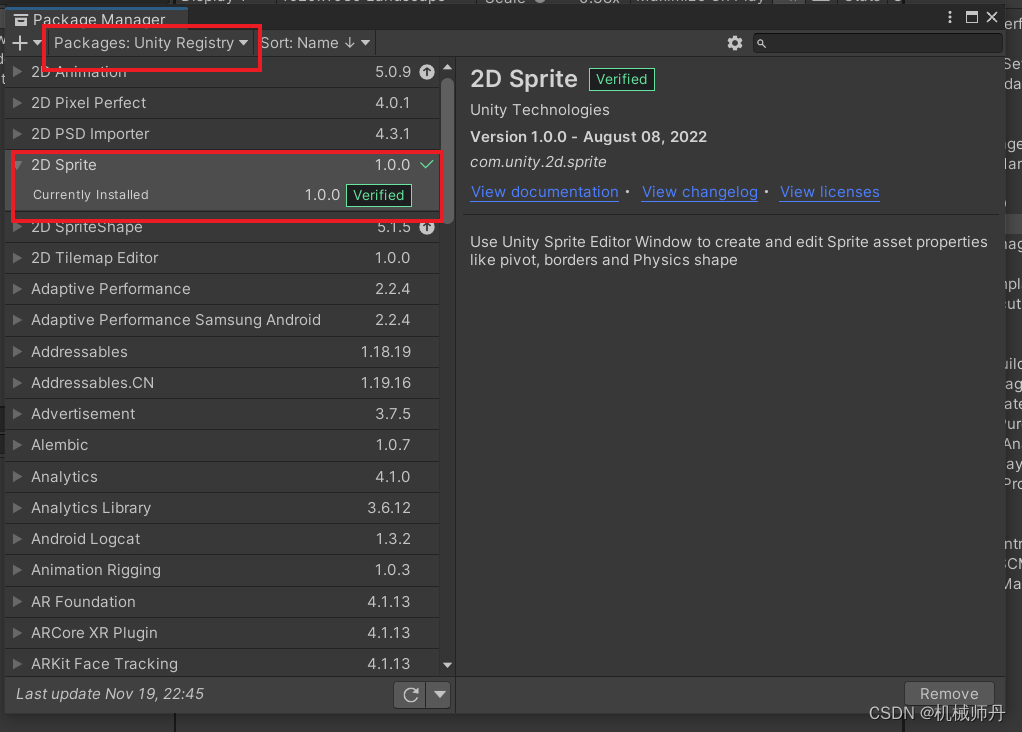Click the Last update Nov 19 status text
Screen dimensions: 1022x732
(110, 694)
